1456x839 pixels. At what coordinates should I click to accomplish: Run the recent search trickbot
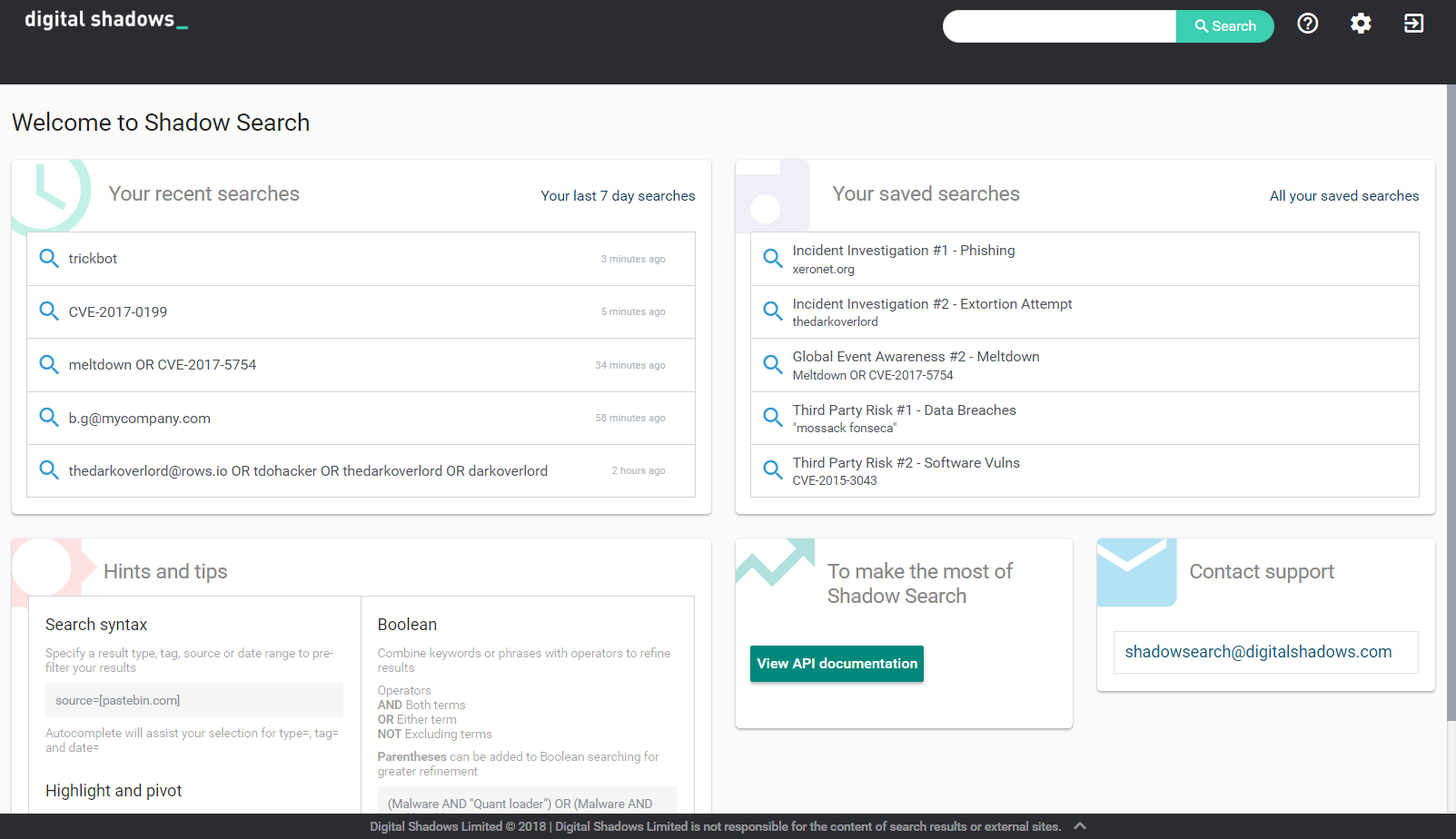[361, 259]
